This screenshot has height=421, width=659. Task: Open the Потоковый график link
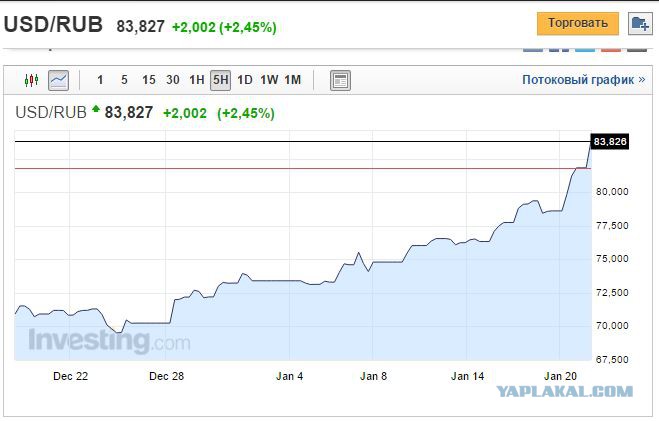(x=583, y=79)
